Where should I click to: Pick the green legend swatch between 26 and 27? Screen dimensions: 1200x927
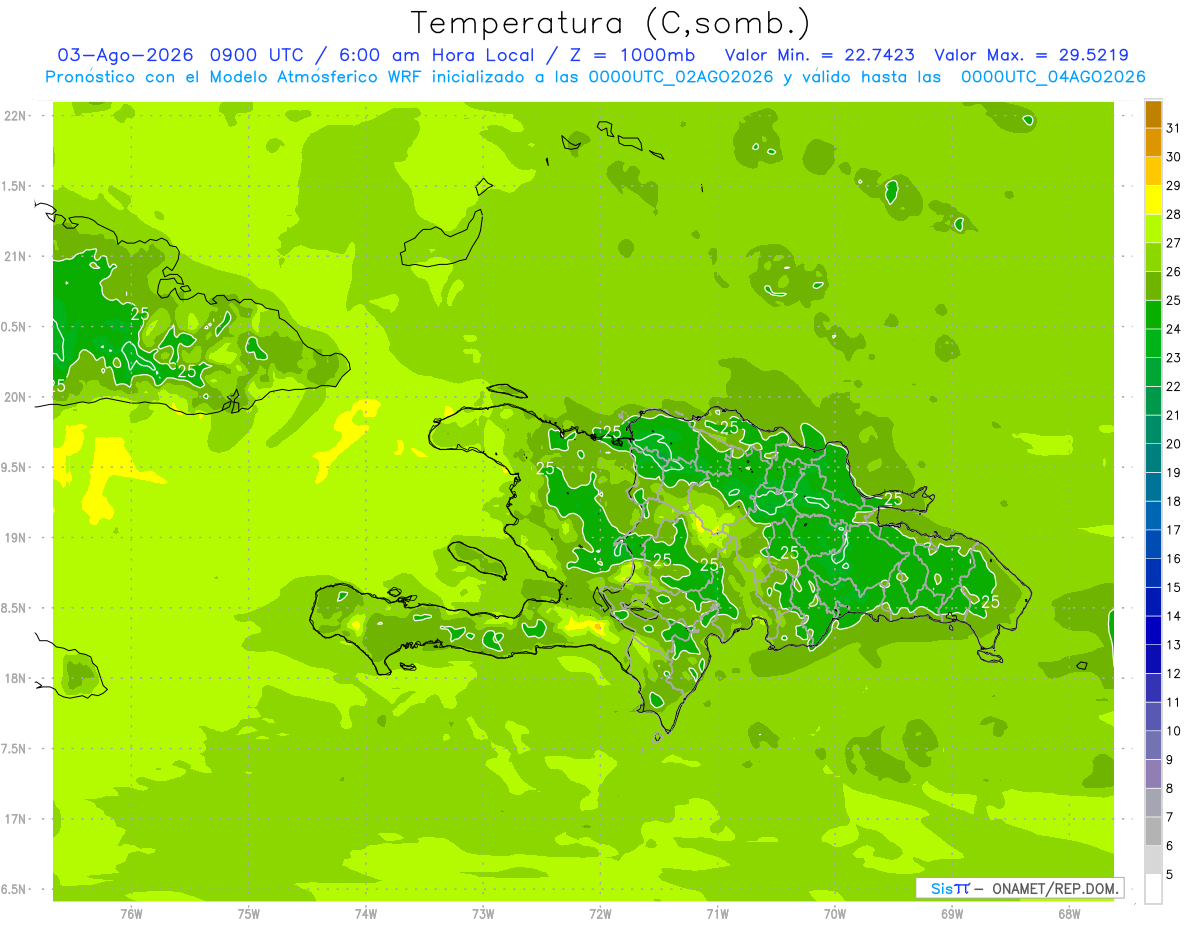pos(1153,258)
